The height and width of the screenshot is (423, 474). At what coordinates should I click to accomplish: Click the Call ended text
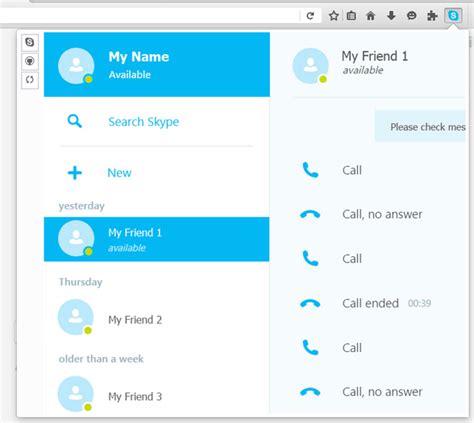371,303
